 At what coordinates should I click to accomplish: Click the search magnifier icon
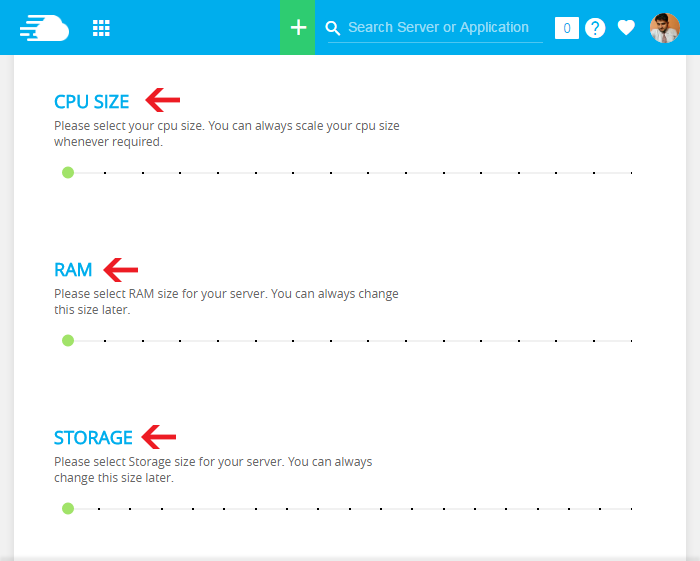tap(333, 28)
